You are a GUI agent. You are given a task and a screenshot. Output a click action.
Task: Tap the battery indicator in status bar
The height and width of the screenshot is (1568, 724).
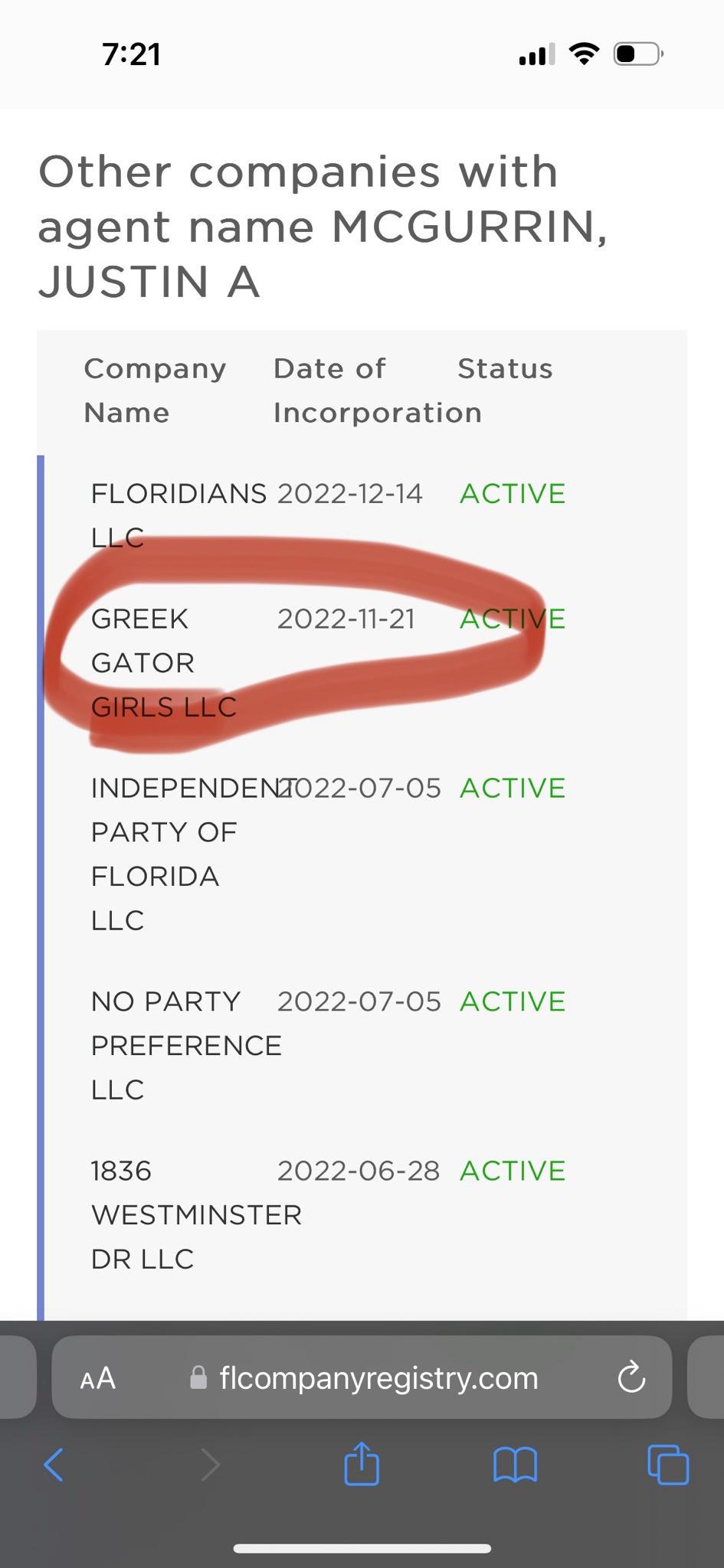pyautogui.click(x=638, y=54)
